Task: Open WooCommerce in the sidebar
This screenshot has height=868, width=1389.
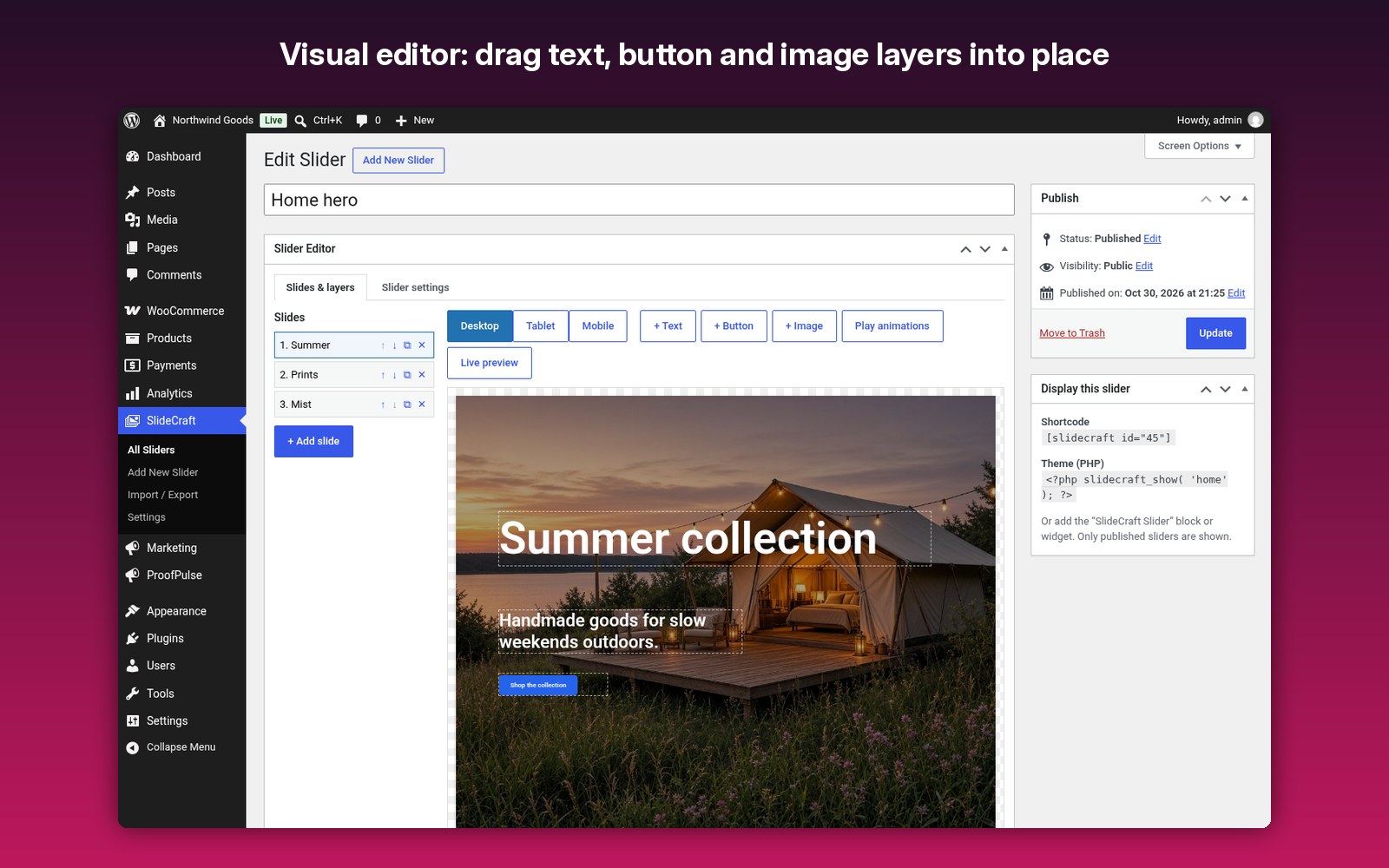Action: [x=182, y=311]
